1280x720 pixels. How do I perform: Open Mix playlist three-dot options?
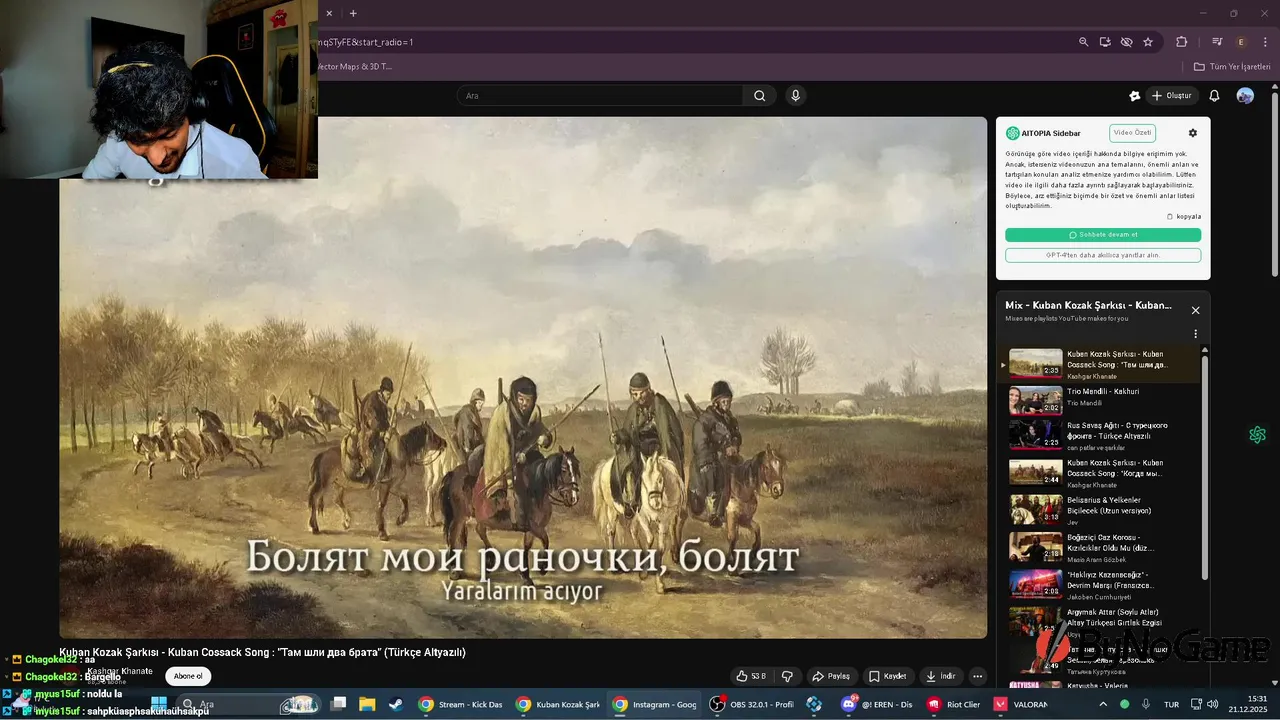point(1195,334)
